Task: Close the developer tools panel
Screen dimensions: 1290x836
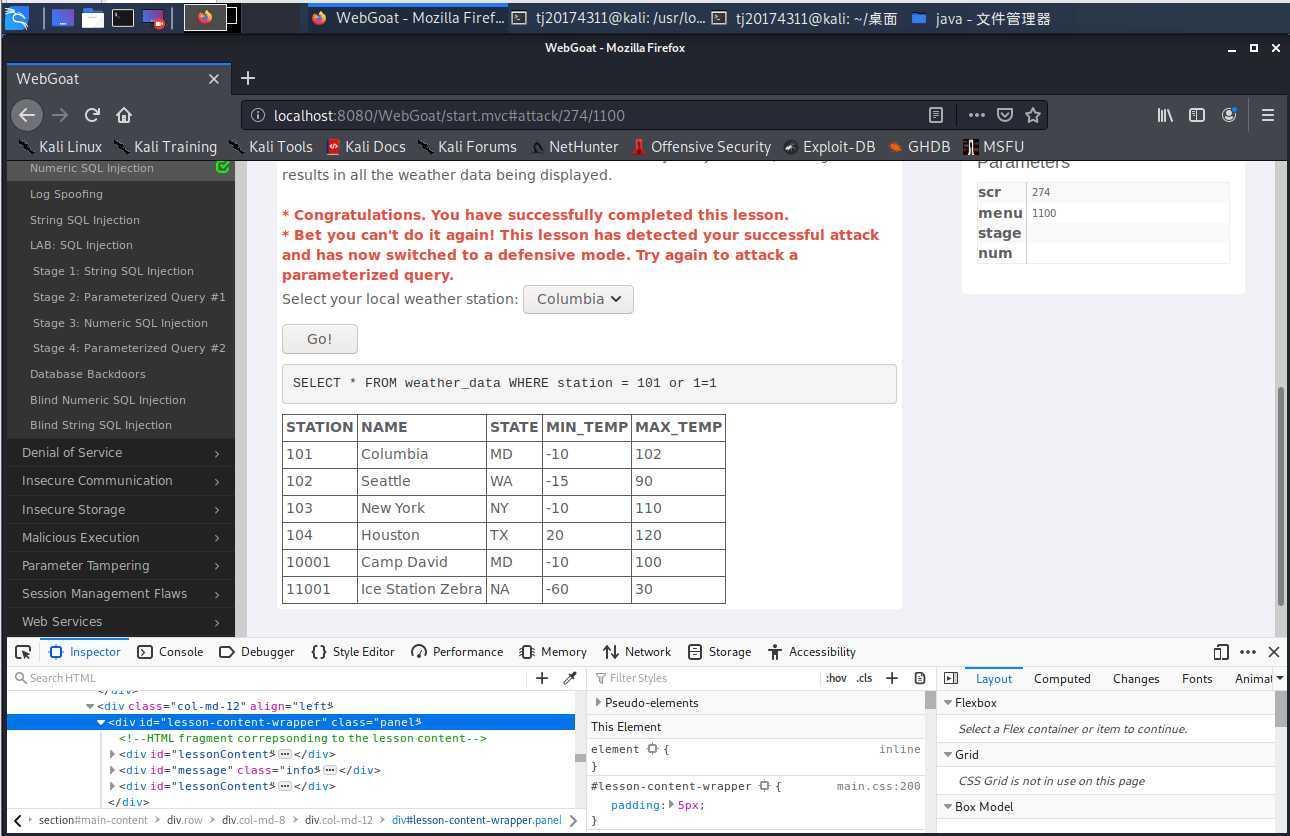Action: coord(1273,652)
